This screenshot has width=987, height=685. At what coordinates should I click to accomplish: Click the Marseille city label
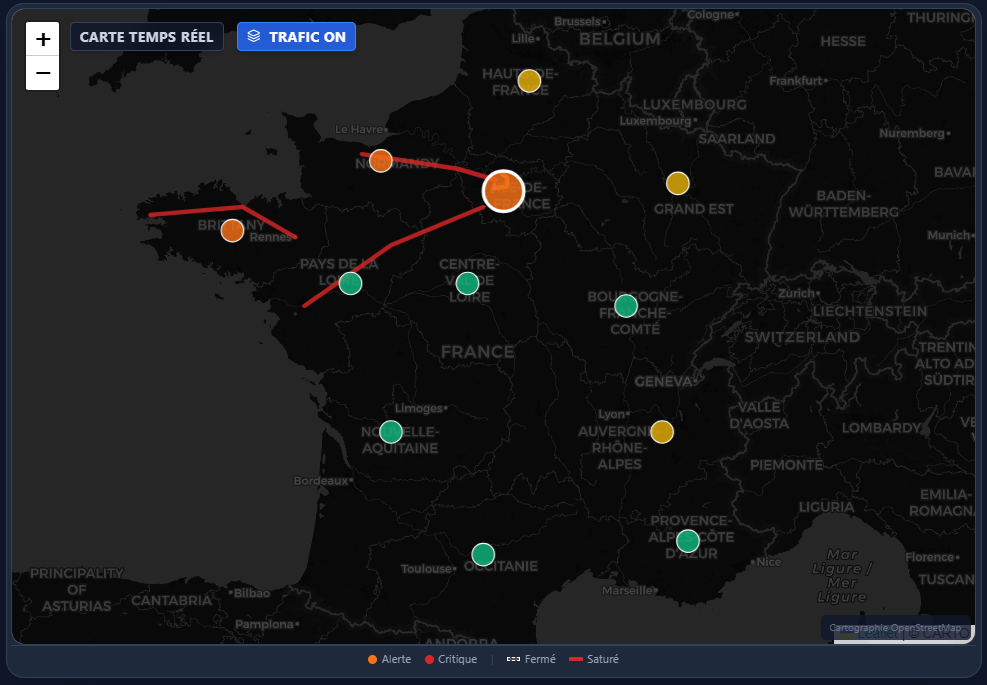point(627,591)
